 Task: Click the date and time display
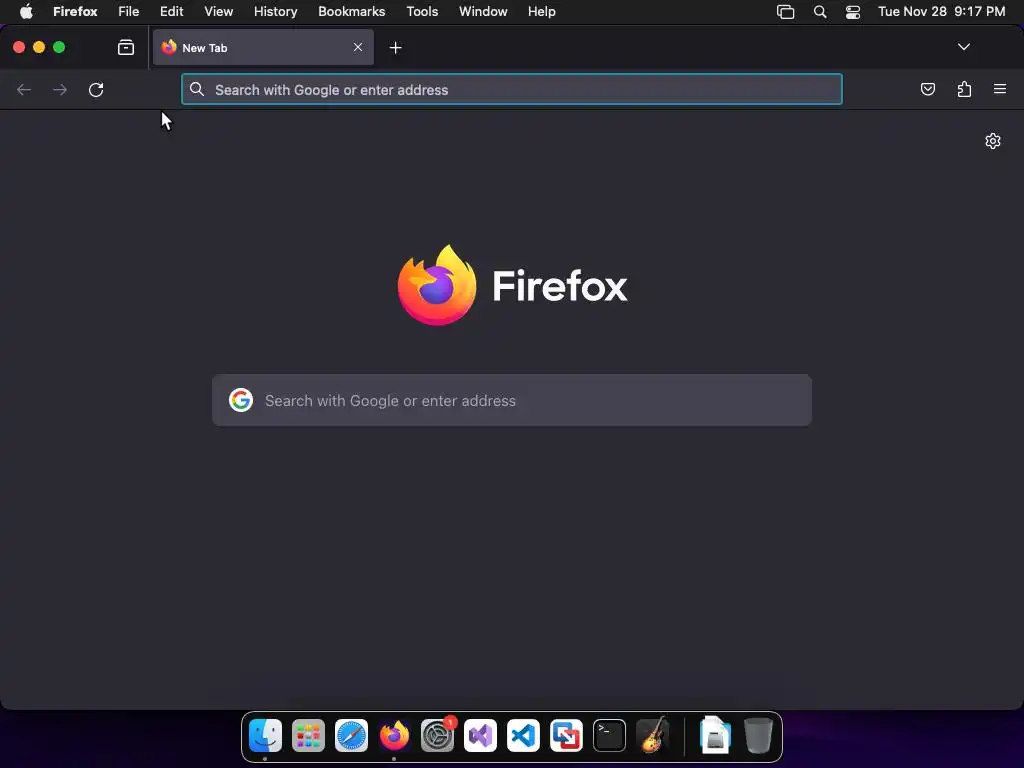pos(941,12)
